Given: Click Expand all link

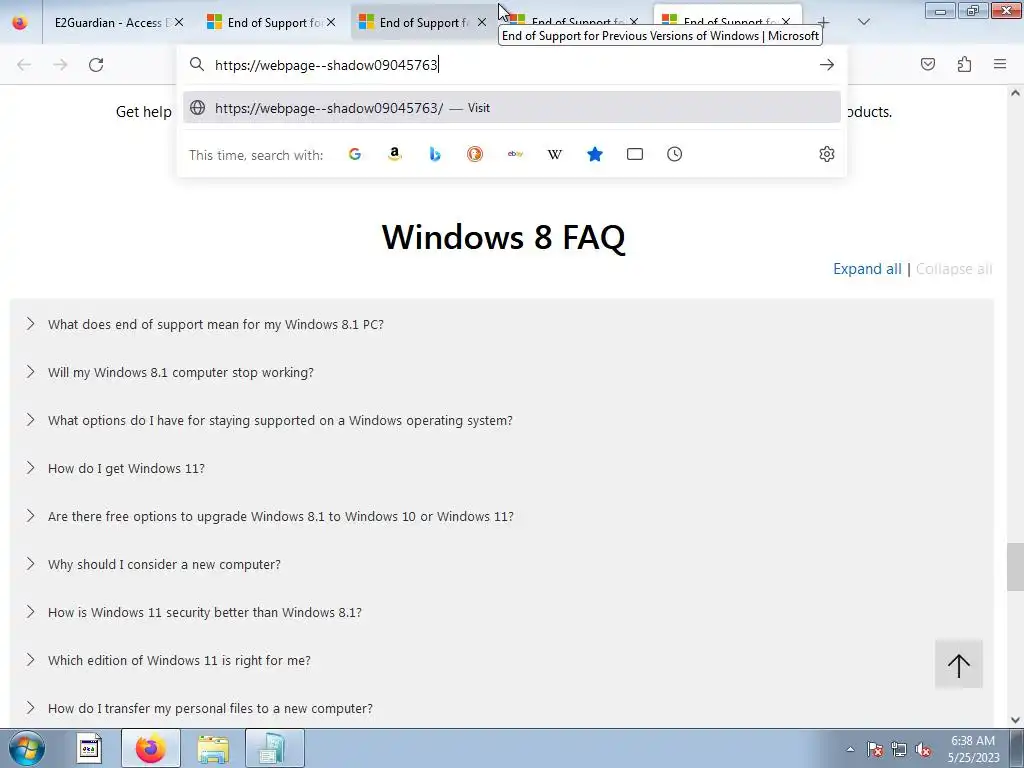Looking at the screenshot, I should tap(867, 269).
